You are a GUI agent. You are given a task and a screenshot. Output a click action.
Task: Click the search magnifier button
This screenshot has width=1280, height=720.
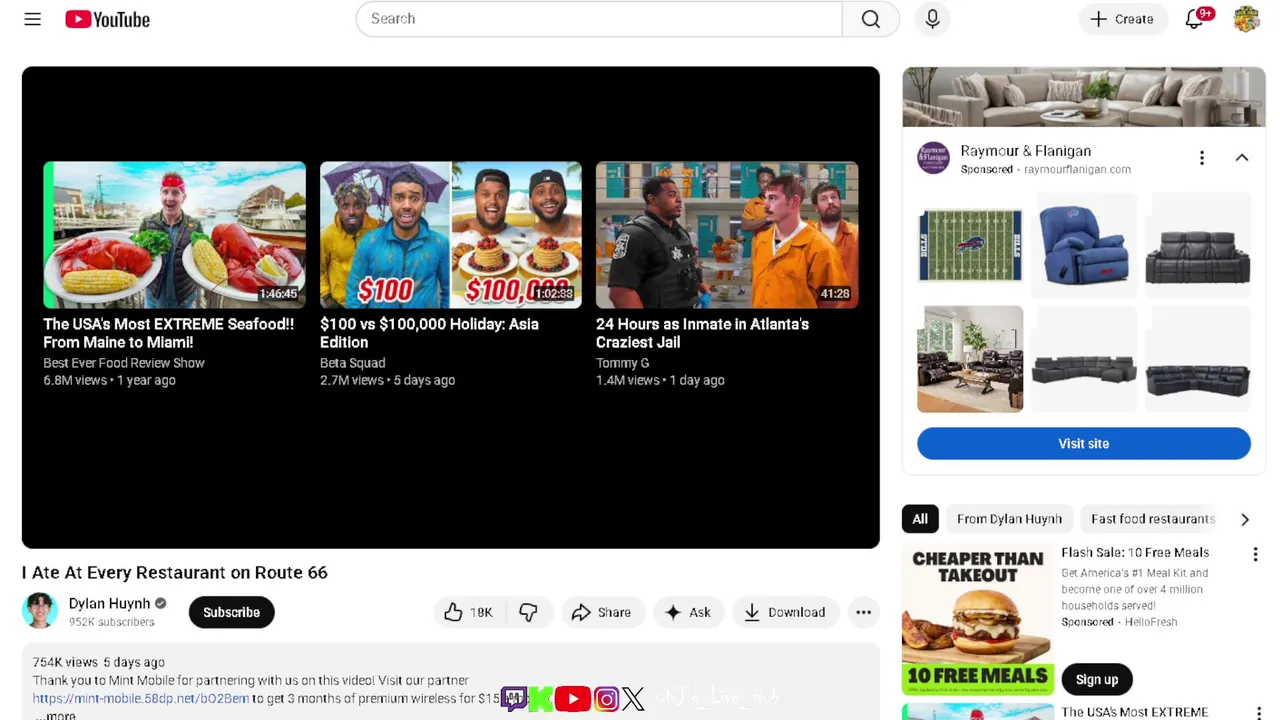[871, 19]
